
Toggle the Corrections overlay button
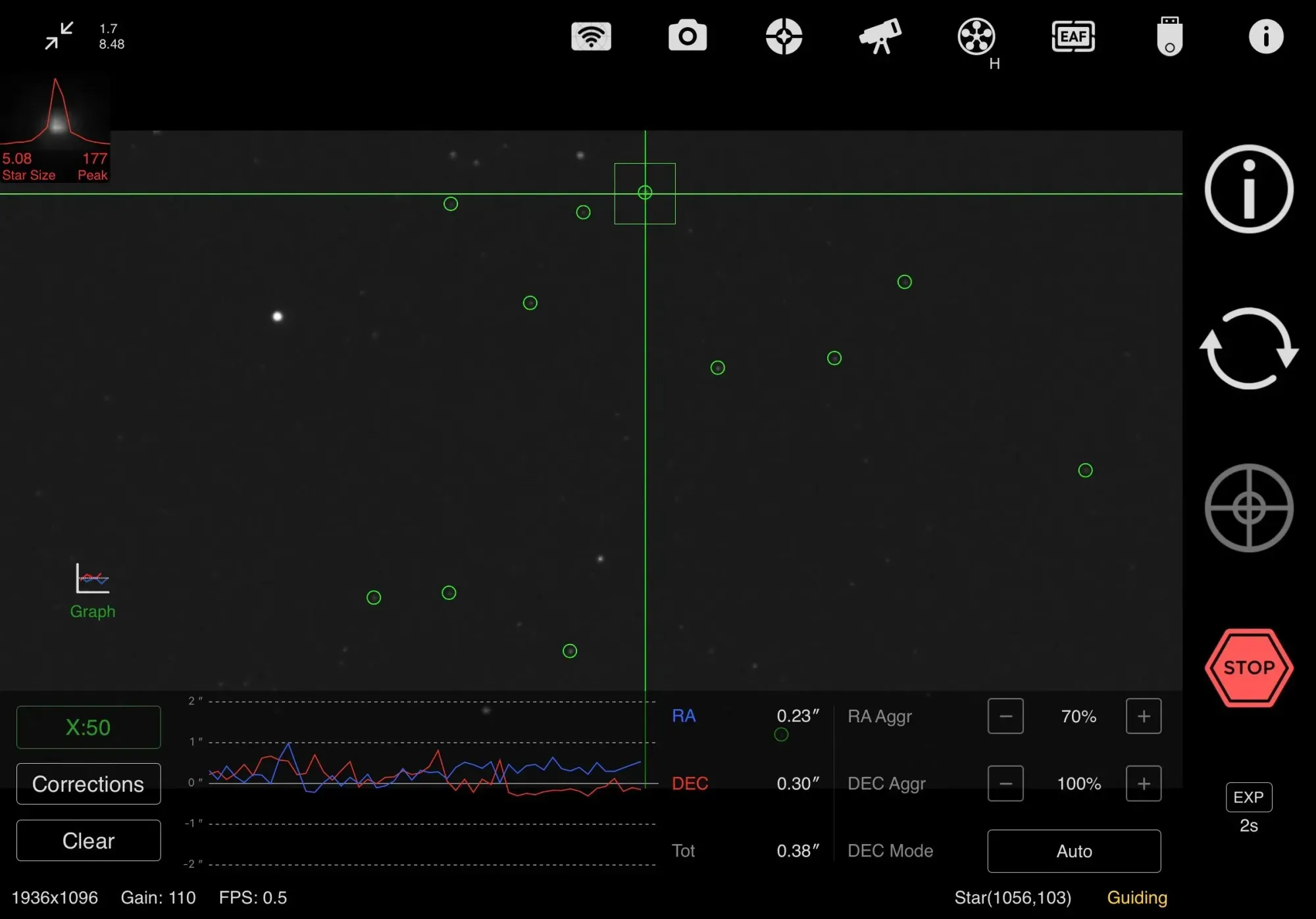[x=88, y=783]
